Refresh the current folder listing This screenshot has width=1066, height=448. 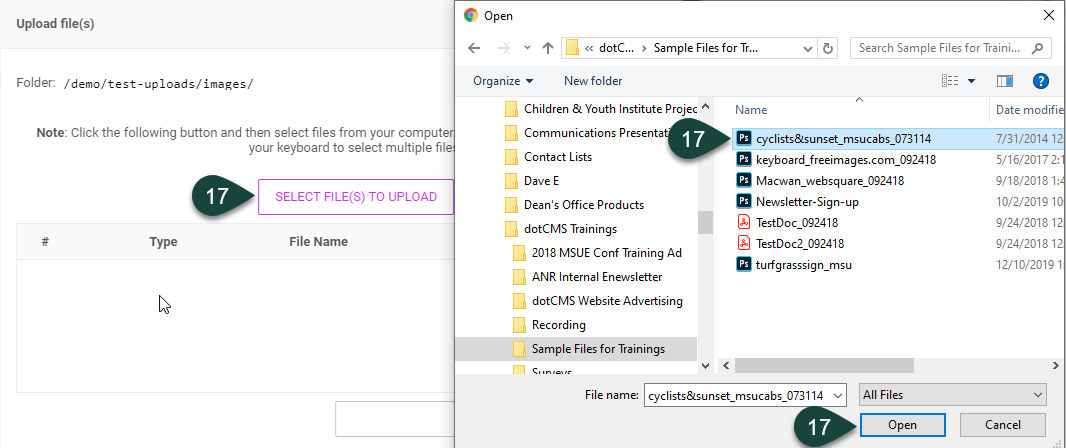click(x=827, y=48)
